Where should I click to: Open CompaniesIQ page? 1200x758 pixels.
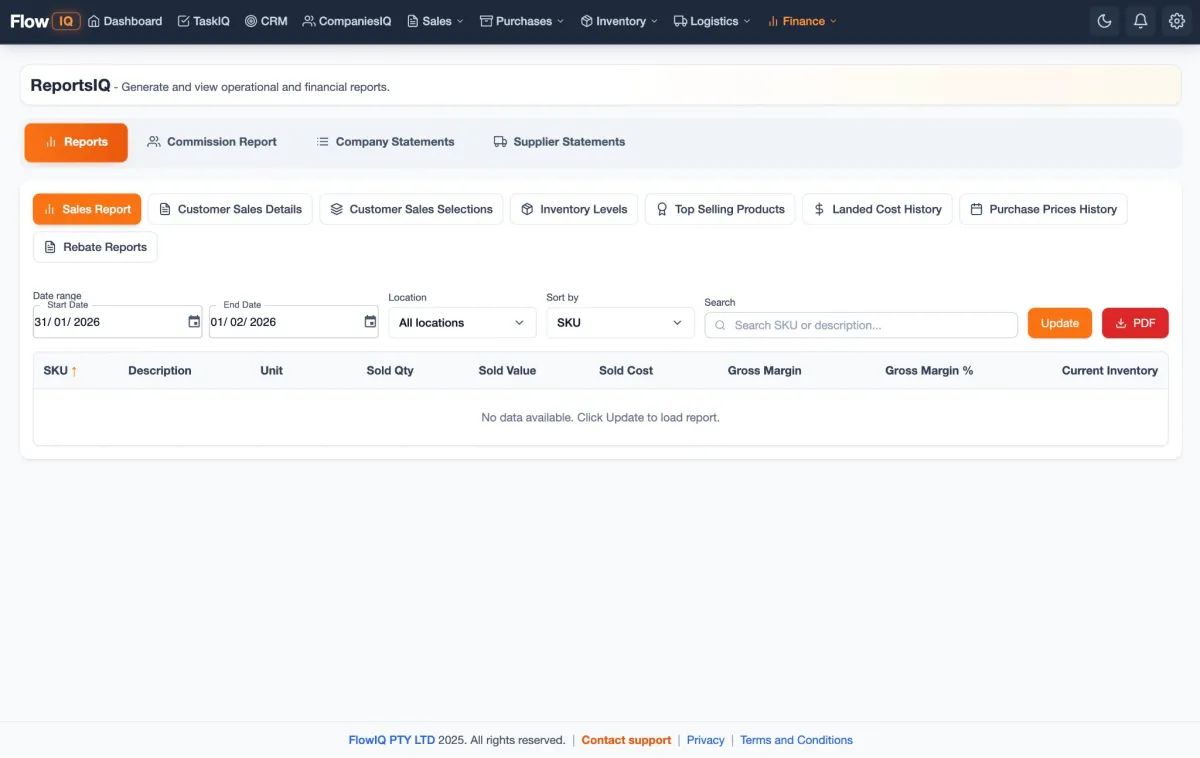click(x=347, y=21)
